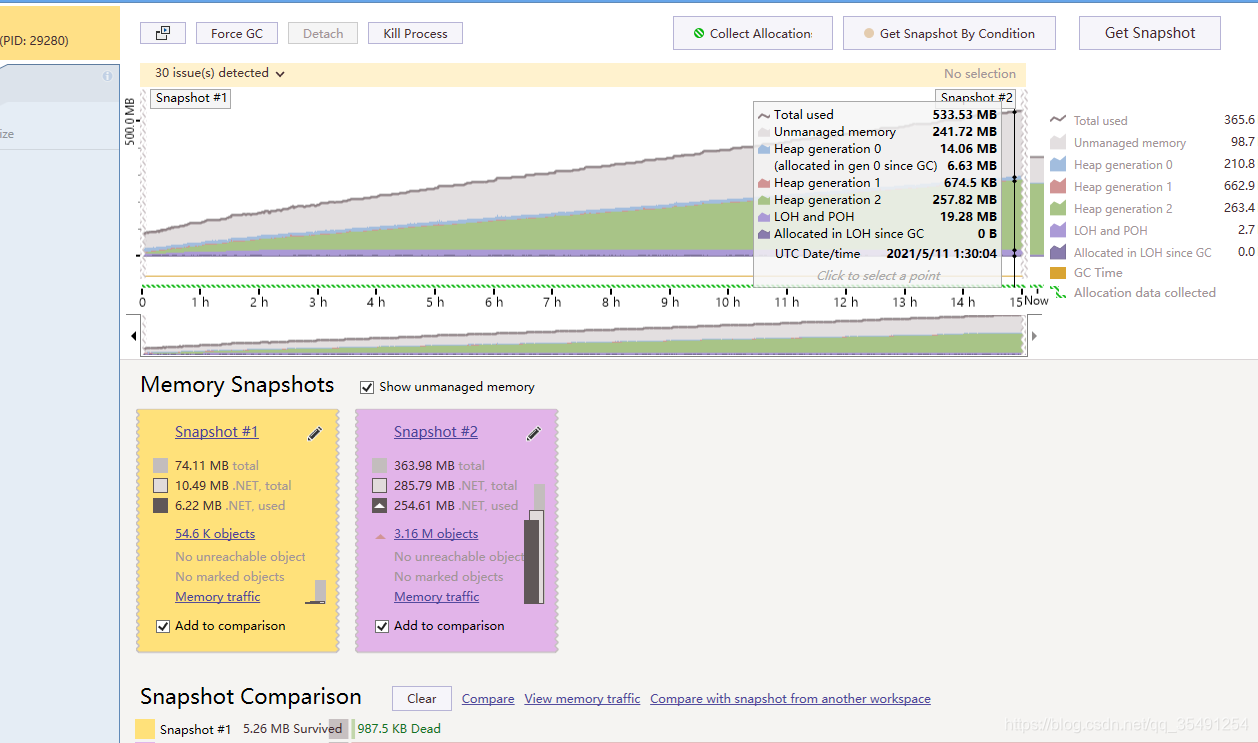This screenshot has height=743, width=1258.
Task: Click the timeline overview minimap
Action: pyautogui.click(x=583, y=335)
